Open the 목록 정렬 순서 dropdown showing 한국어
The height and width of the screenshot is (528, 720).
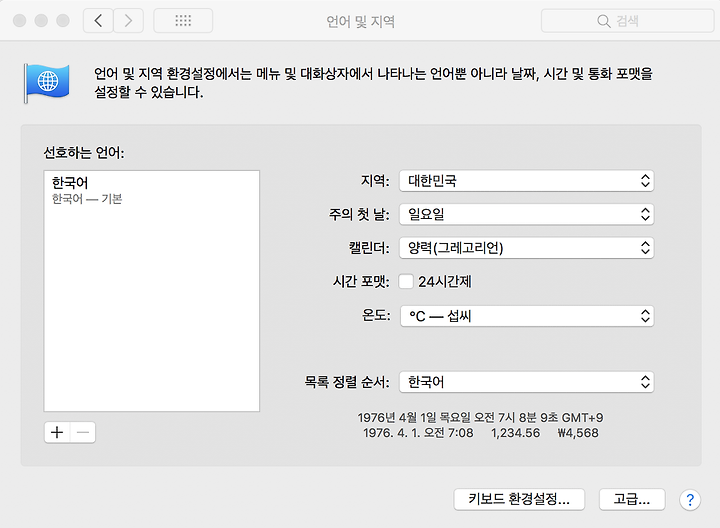[x=527, y=382]
